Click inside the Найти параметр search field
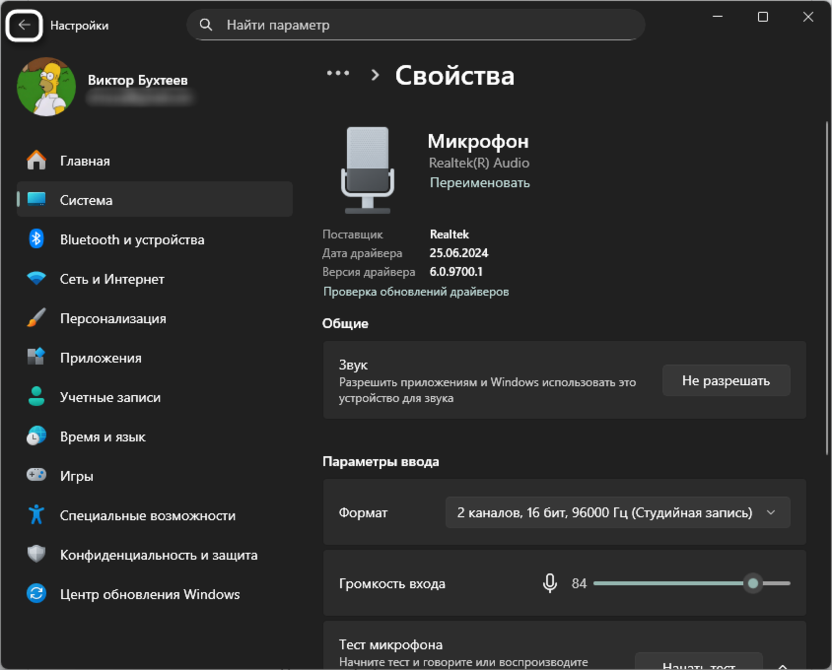 coord(400,24)
